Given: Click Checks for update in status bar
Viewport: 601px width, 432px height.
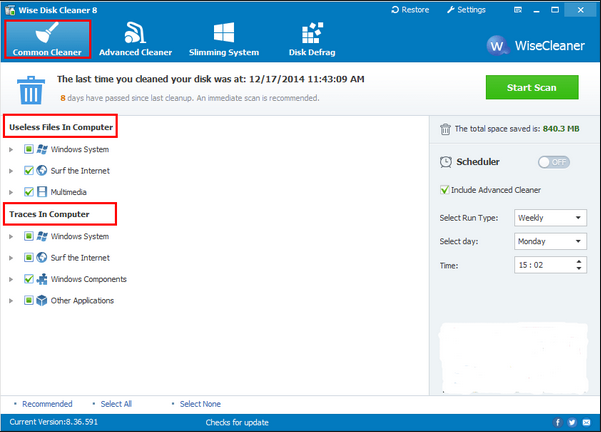Looking at the screenshot, I should click(237, 422).
